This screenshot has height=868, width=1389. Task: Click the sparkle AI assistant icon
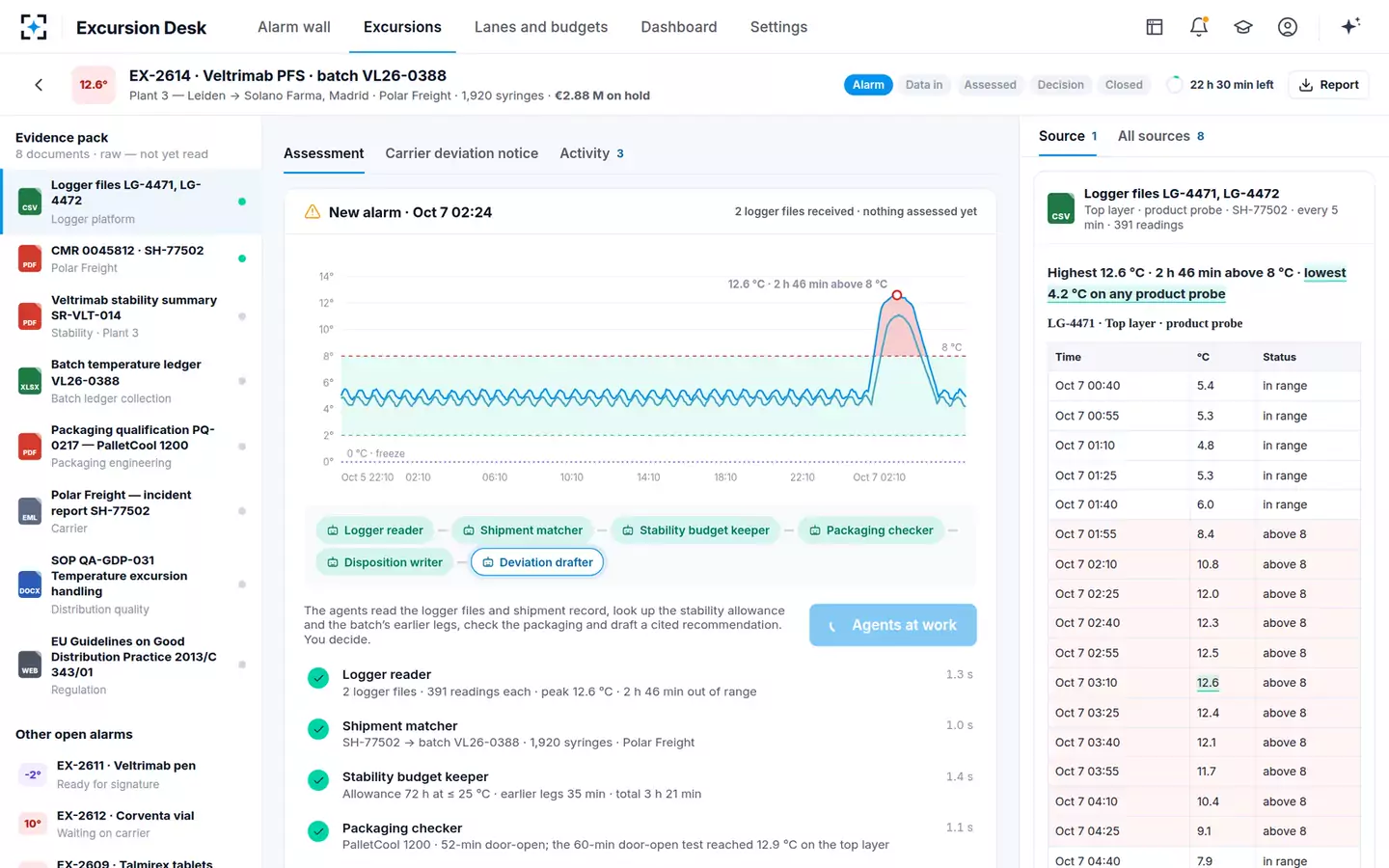[x=1350, y=26]
